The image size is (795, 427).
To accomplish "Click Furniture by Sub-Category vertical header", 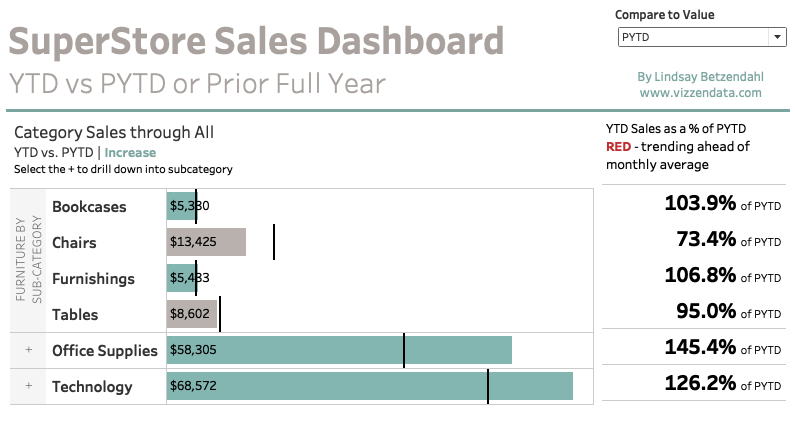I will 28,260.
